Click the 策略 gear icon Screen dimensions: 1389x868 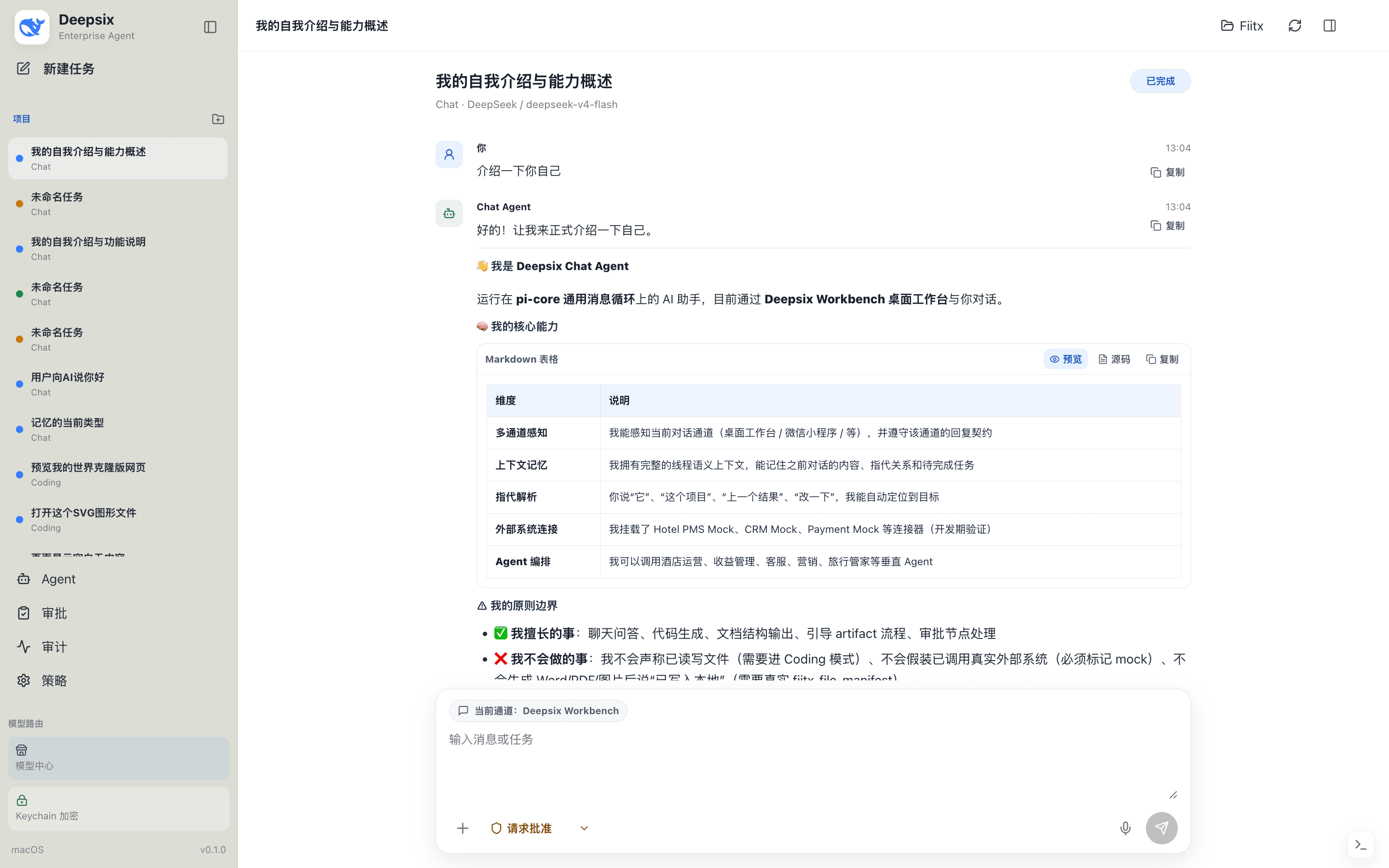point(24,680)
